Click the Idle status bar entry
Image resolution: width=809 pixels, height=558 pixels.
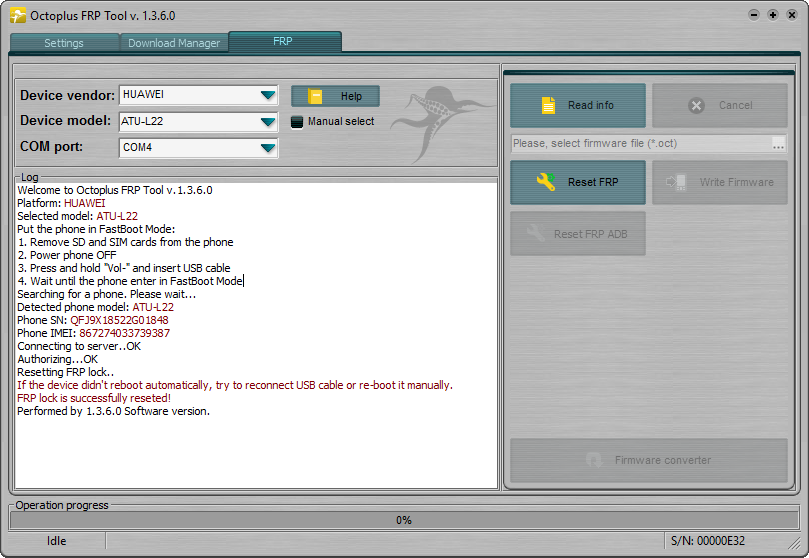[57, 541]
